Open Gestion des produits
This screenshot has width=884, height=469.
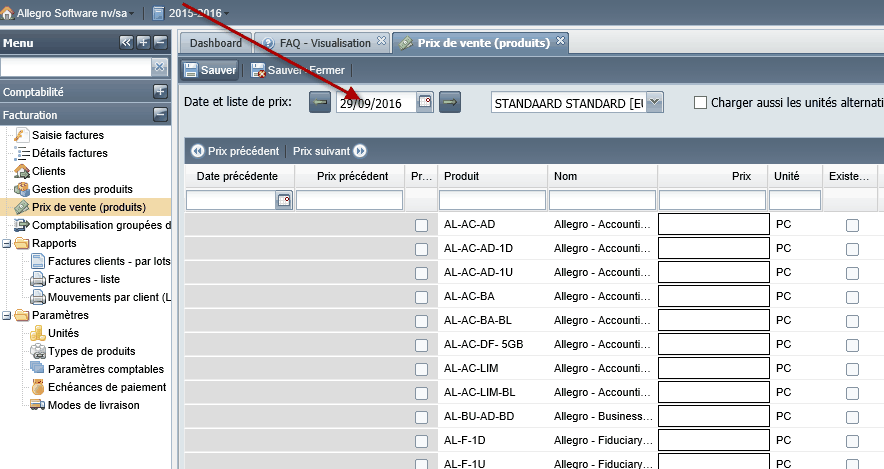[82, 189]
